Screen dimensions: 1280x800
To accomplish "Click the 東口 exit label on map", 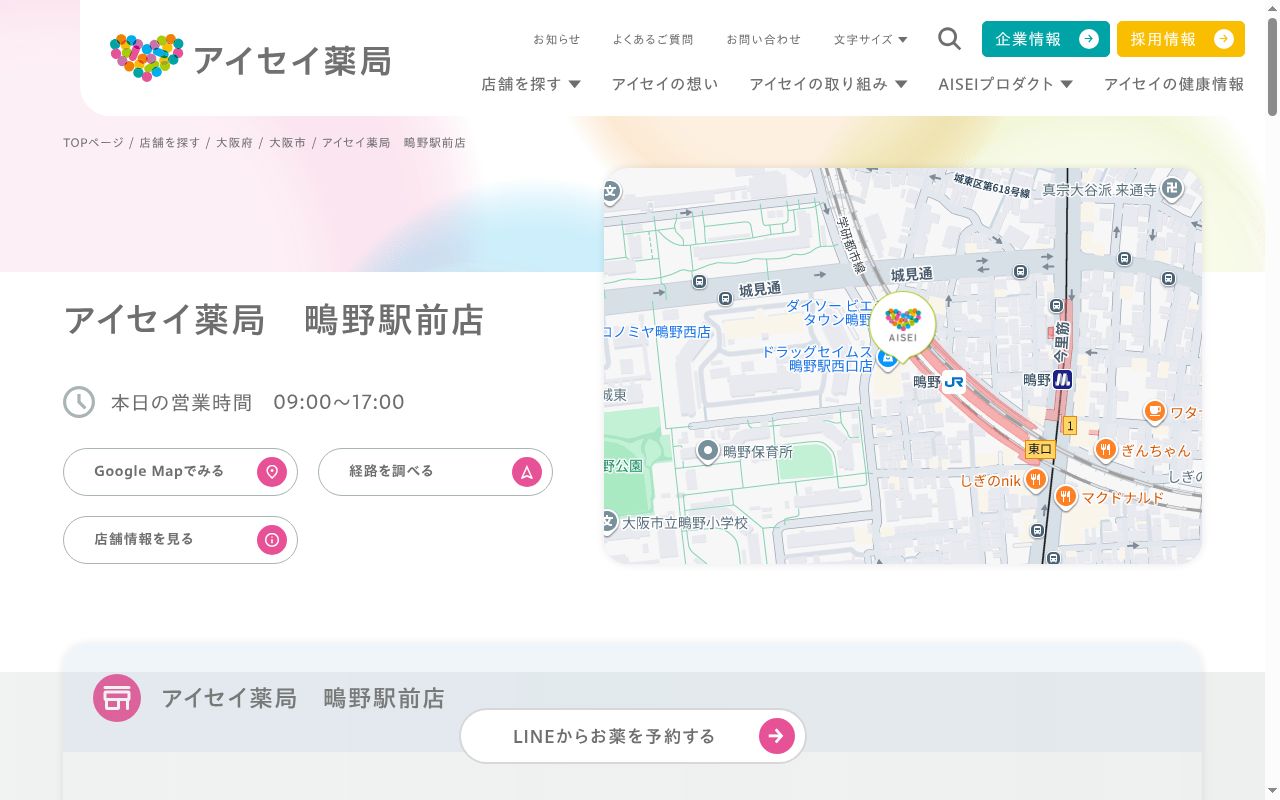I will pyautogui.click(x=1040, y=450).
